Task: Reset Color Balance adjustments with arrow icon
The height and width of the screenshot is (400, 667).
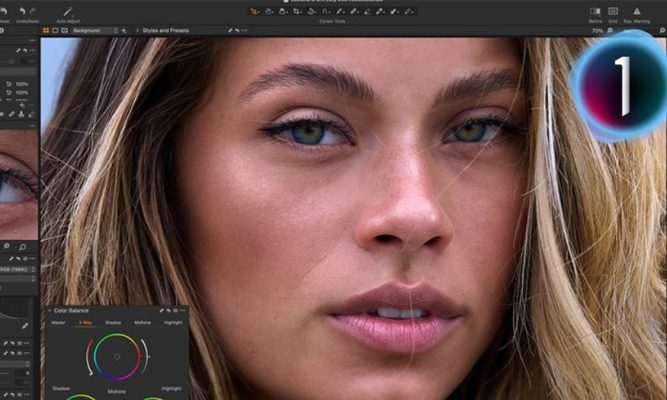Action: click(170, 311)
